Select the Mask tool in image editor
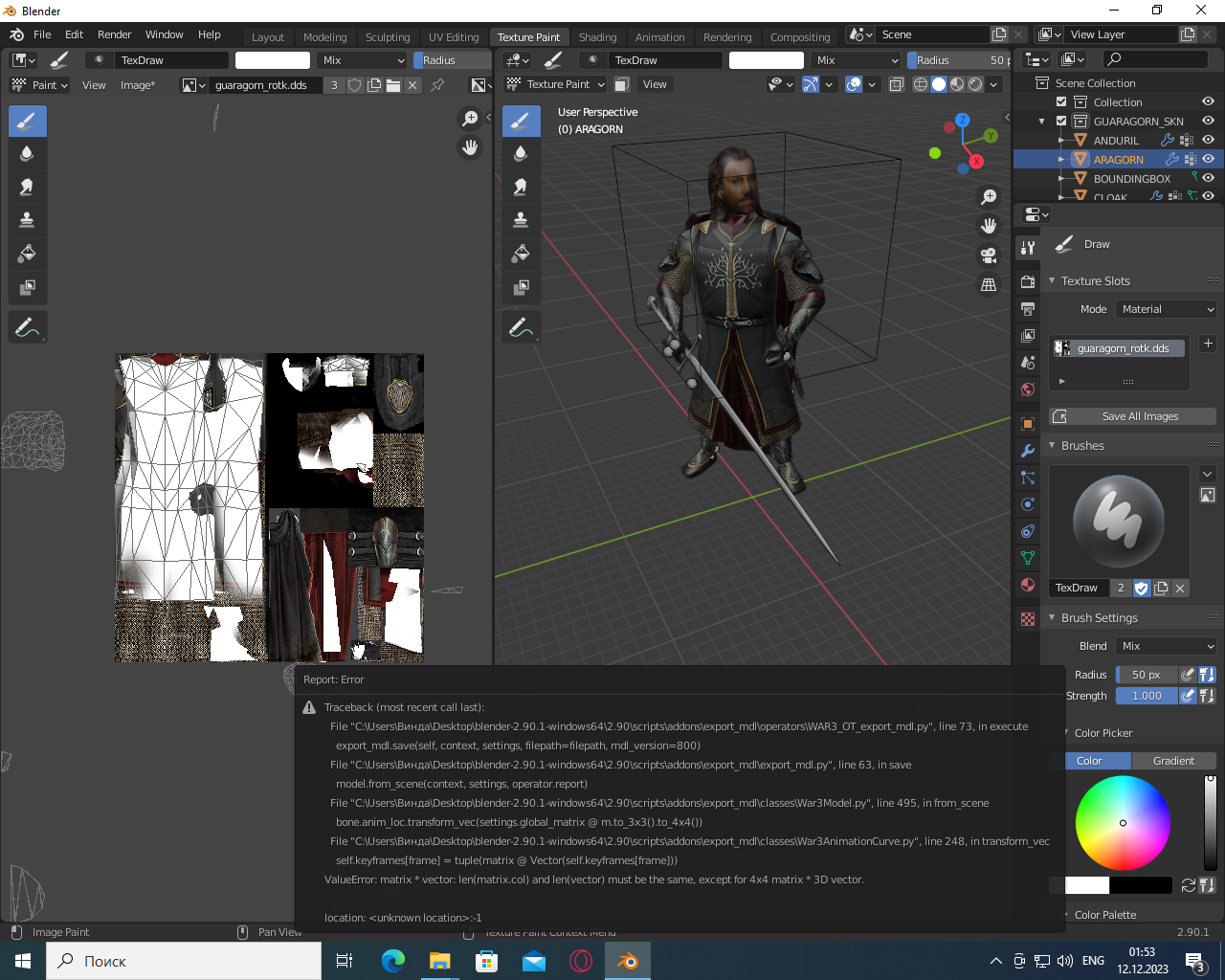1225x980 pixels. [27, 287]
